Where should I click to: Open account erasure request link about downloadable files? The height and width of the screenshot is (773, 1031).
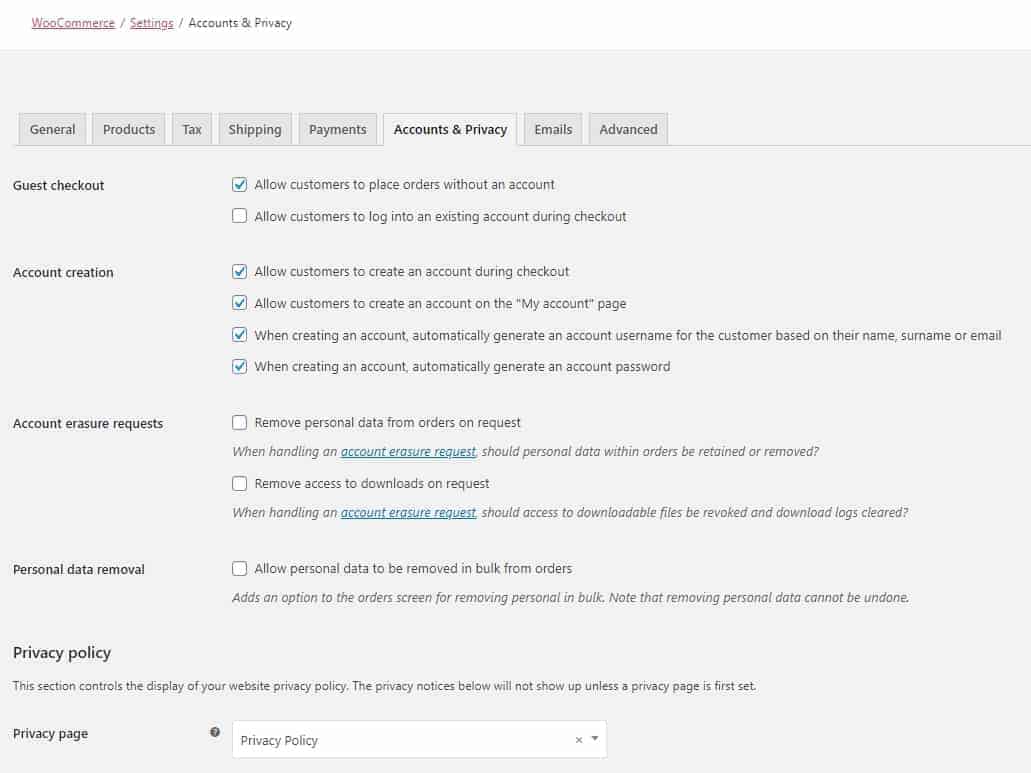408,513
